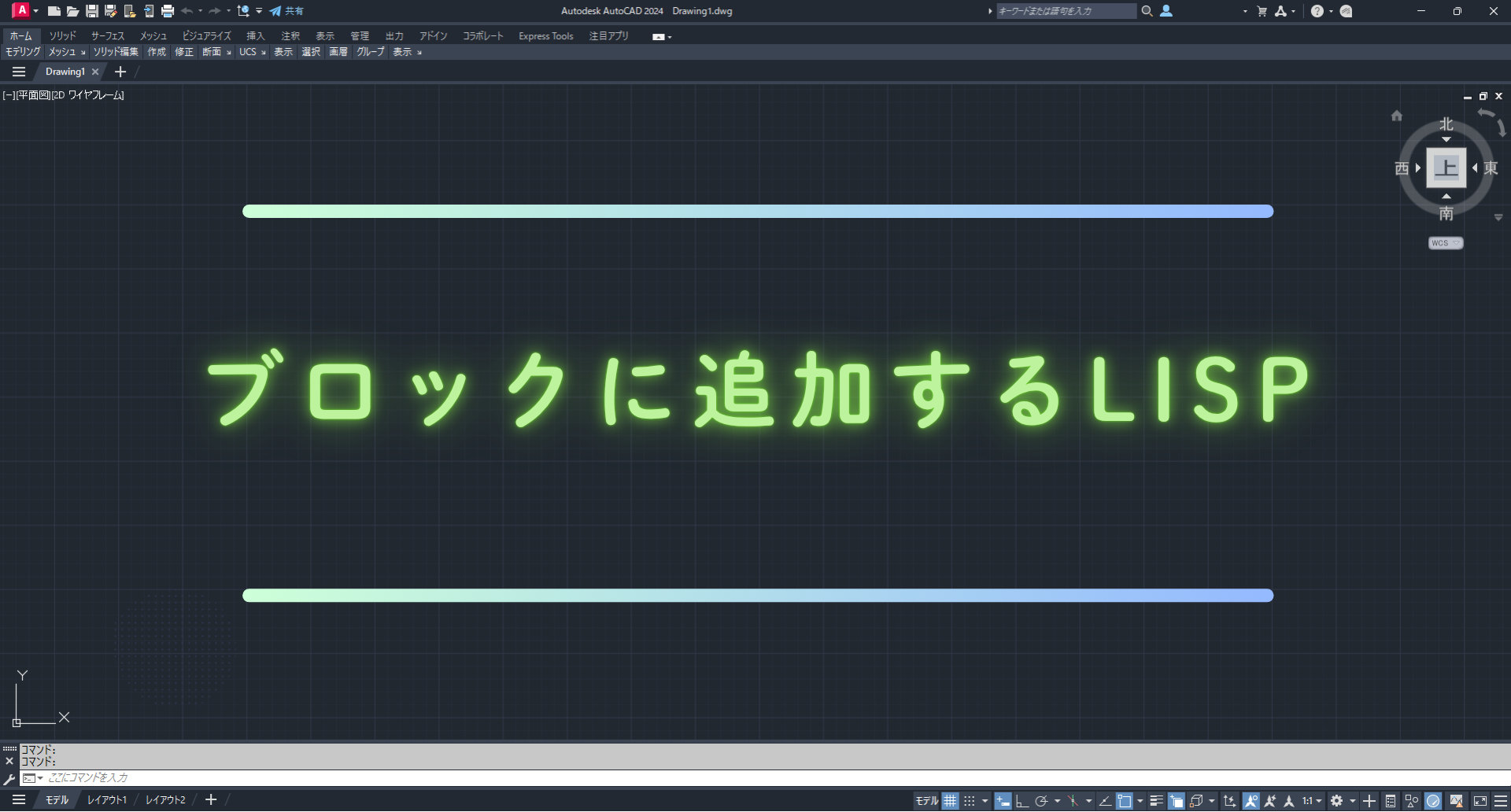The height and width of the screenshot is (812, 1511).
Task: Open the AutoCAD application menu logo
Action: pyautogui.click(x=21, y=10)
